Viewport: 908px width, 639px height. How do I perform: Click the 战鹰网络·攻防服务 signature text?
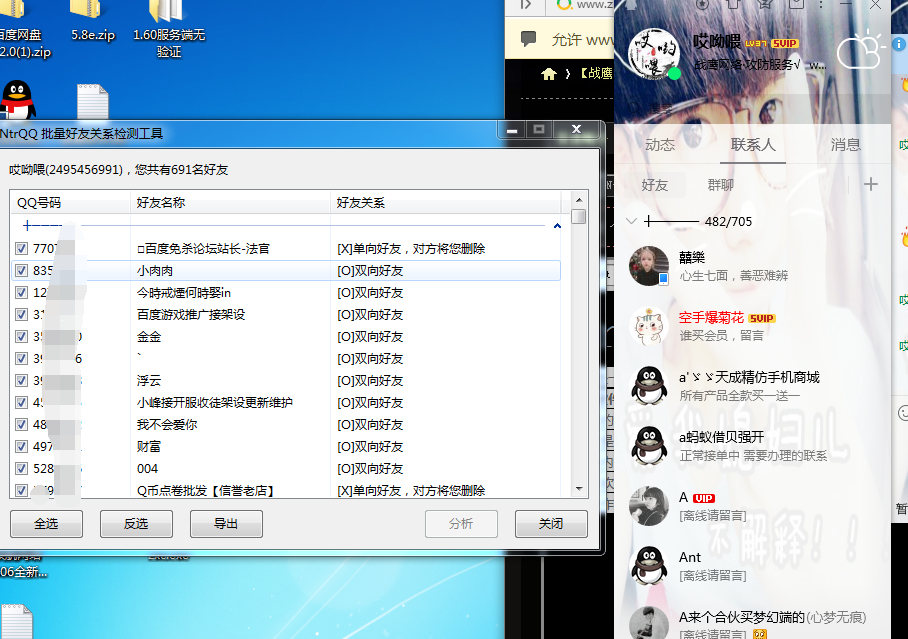(747, 65)
